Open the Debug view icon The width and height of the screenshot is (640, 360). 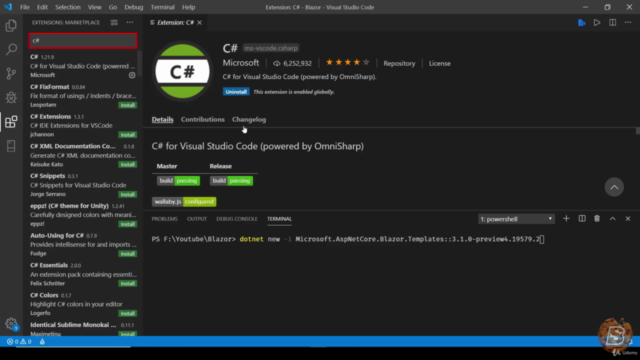coord(11,97)
